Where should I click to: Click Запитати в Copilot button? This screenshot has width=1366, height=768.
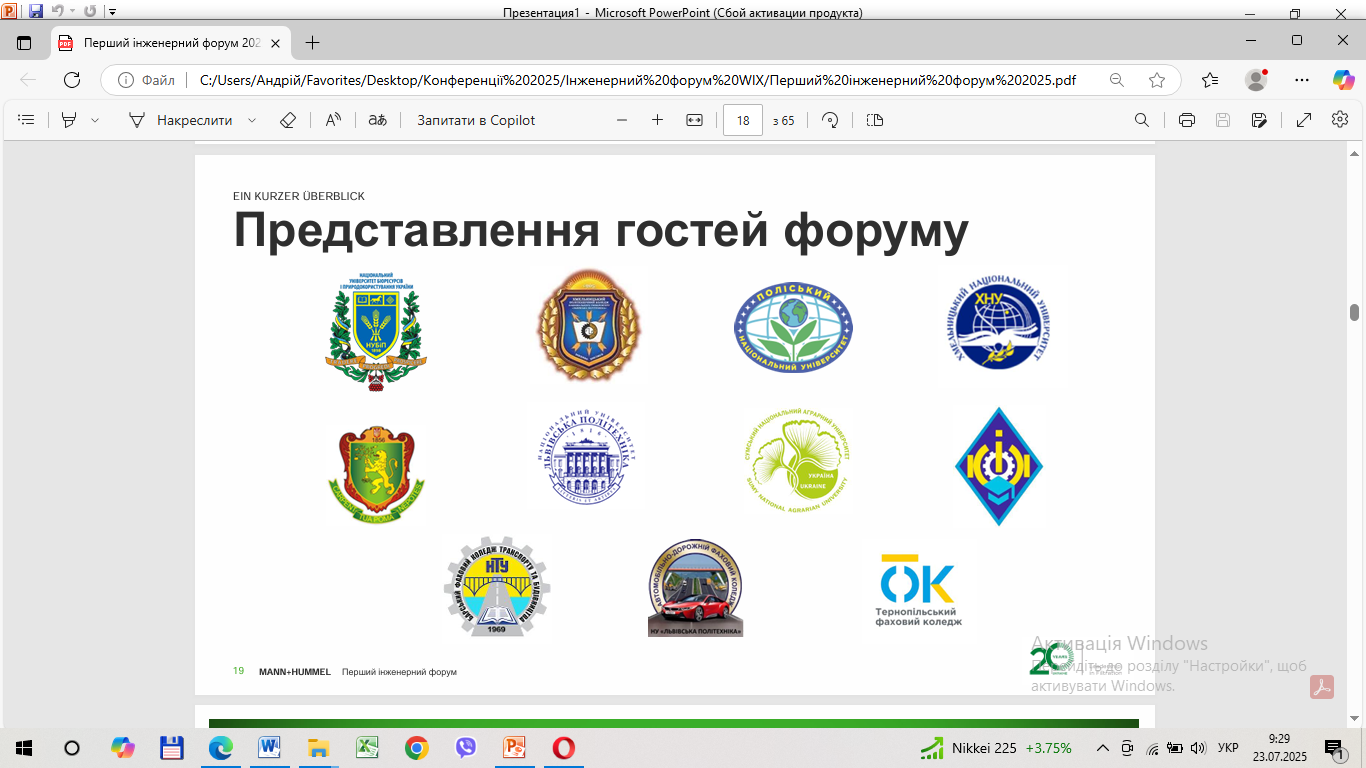click(x=476, y=120)
